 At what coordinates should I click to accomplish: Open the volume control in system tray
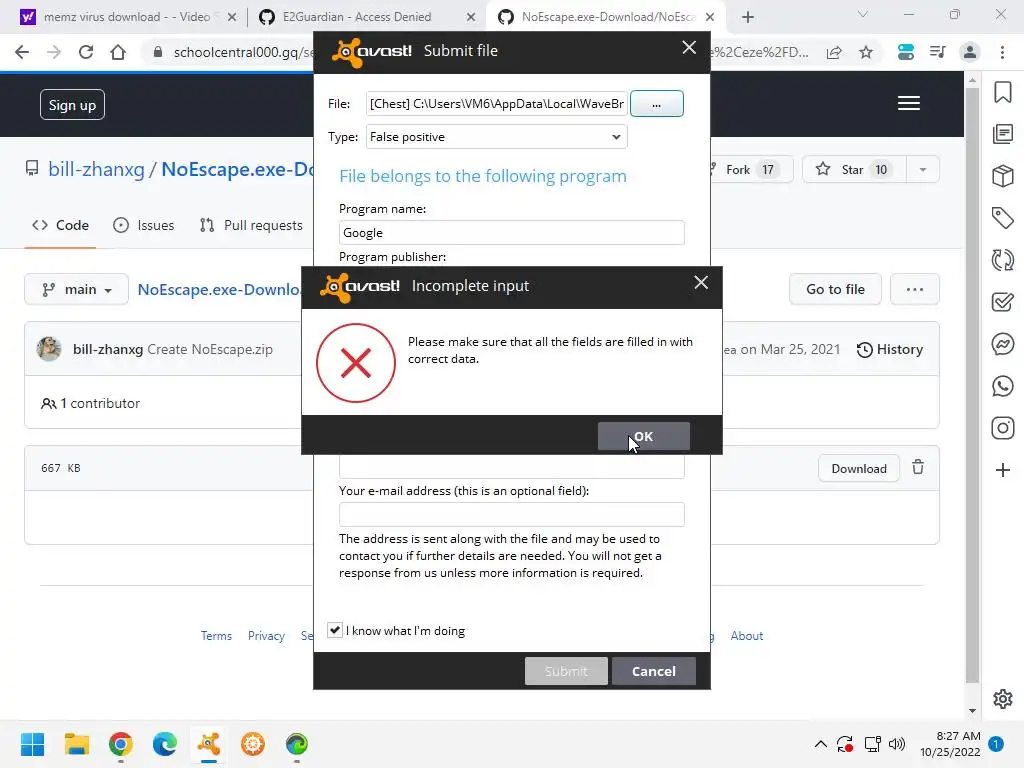point(897,744)
